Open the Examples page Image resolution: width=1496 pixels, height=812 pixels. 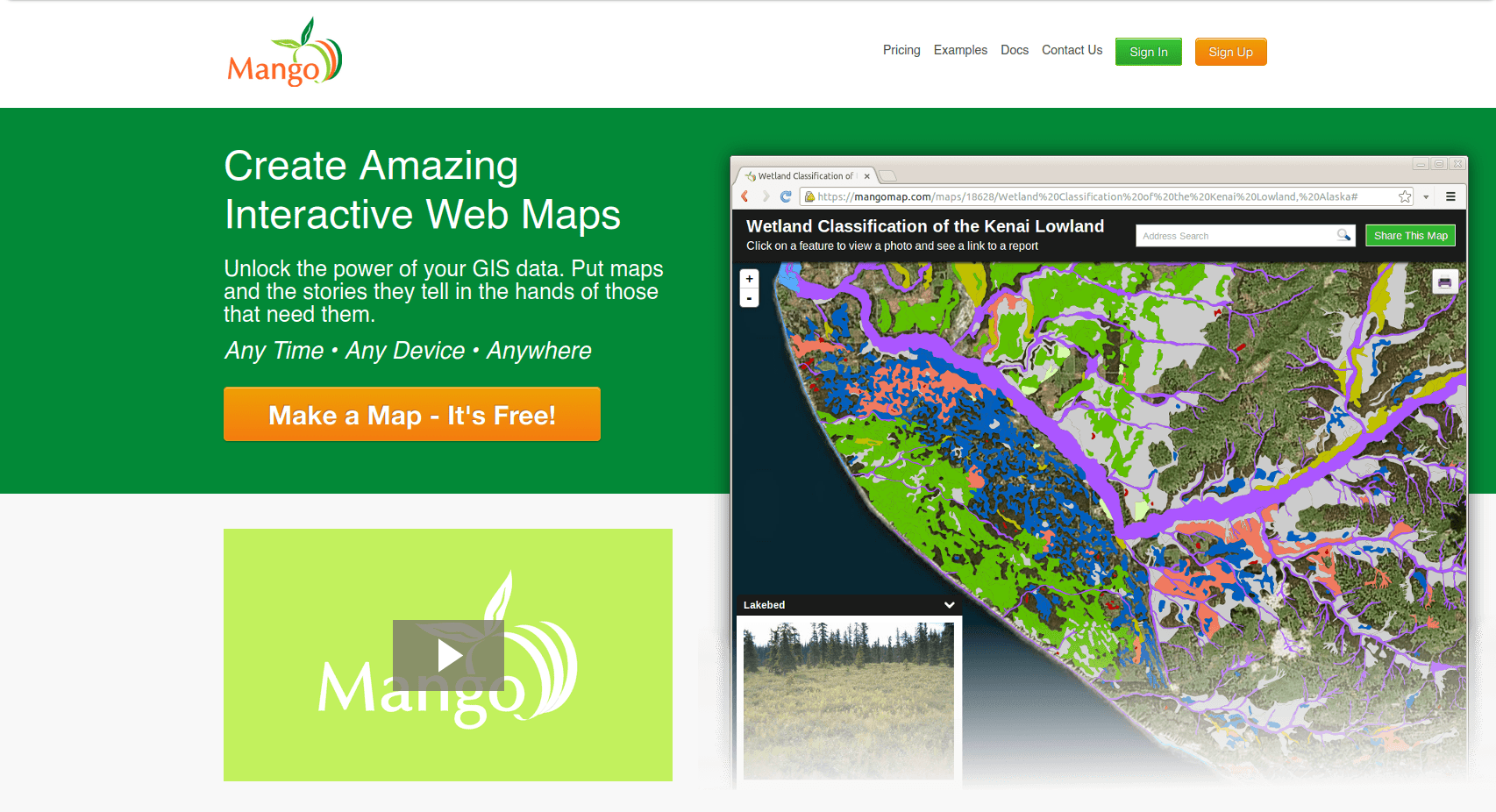[x=960, y=50]
